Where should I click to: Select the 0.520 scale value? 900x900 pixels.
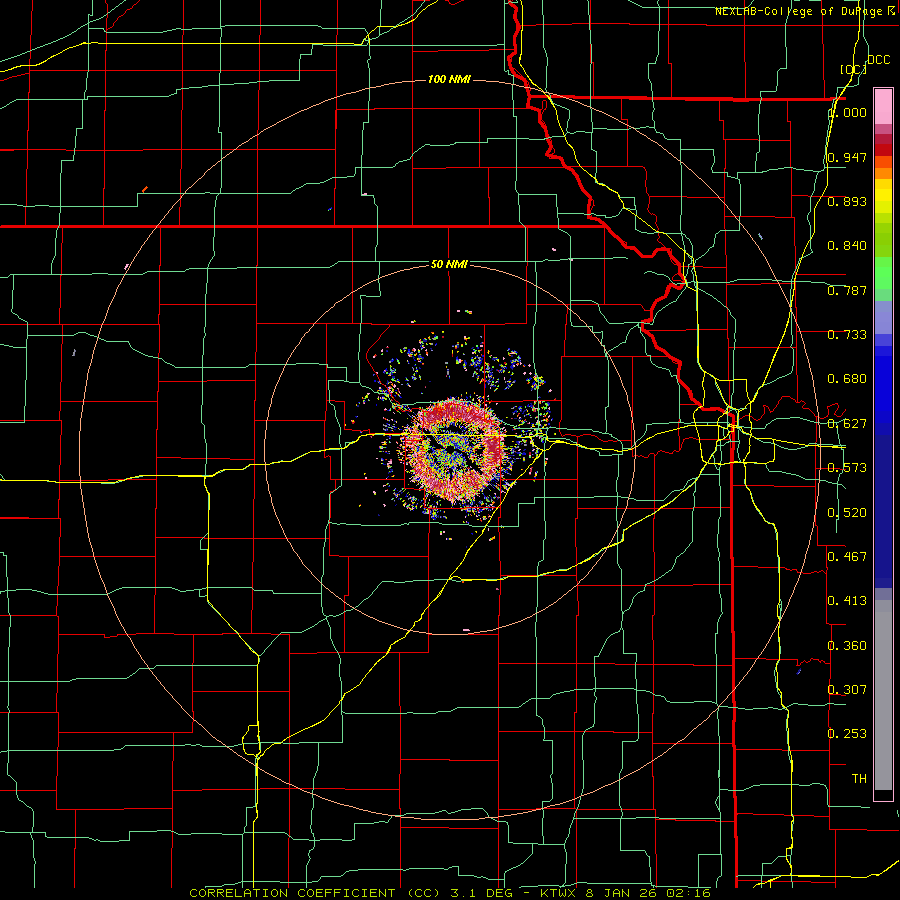tap(847, 513)
